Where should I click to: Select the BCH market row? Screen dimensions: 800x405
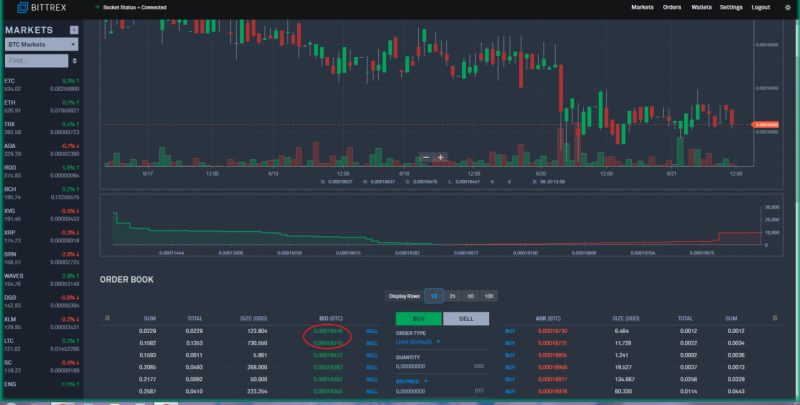pyautogui.click(x=41, y=193)
